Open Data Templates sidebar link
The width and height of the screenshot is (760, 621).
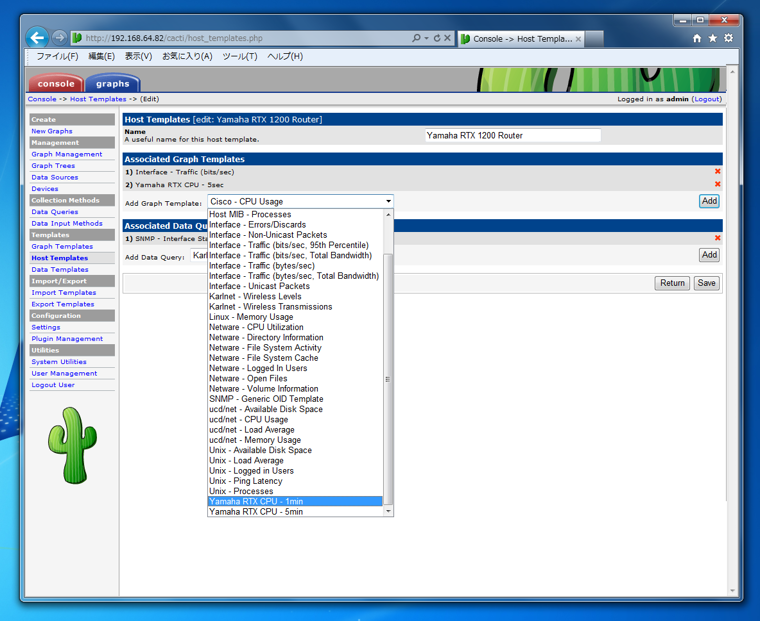pos(60,270)
